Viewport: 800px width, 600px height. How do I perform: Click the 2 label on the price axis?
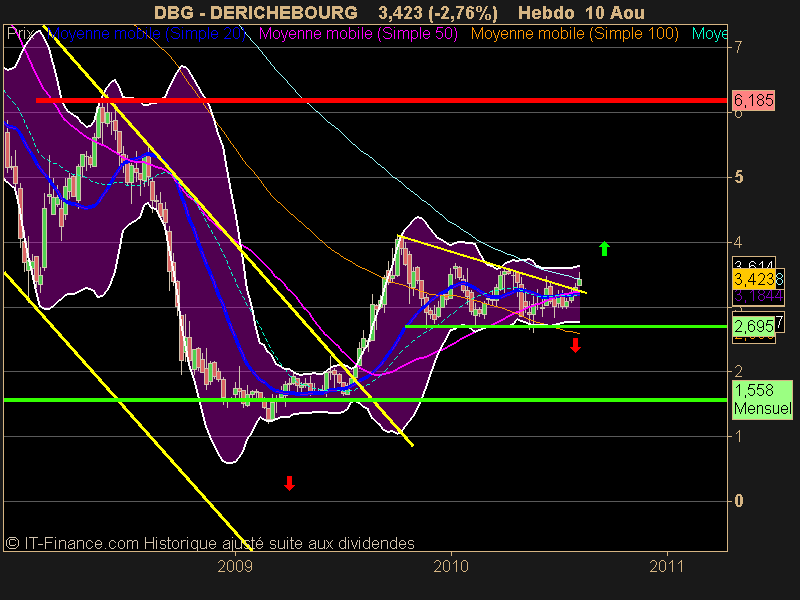(738, 371)
